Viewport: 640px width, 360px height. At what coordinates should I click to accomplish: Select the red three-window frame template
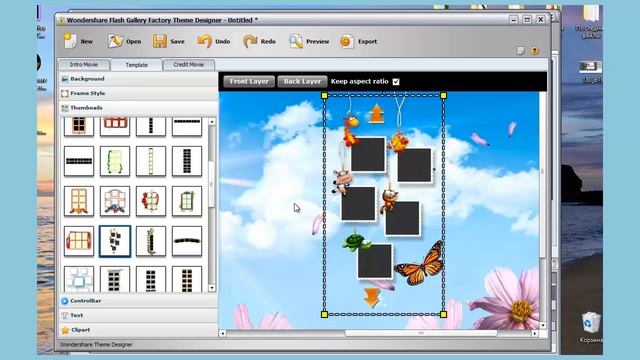[x=115, y=127]
